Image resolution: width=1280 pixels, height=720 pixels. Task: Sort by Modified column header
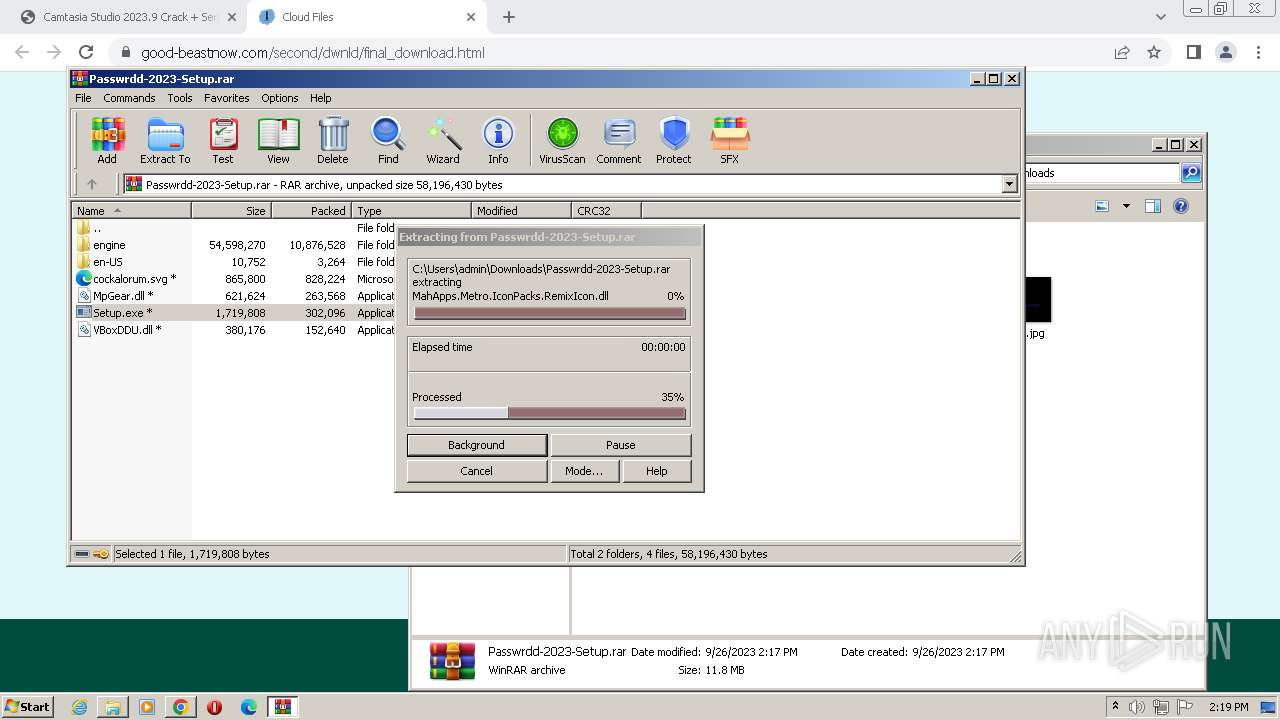[521, 211]
